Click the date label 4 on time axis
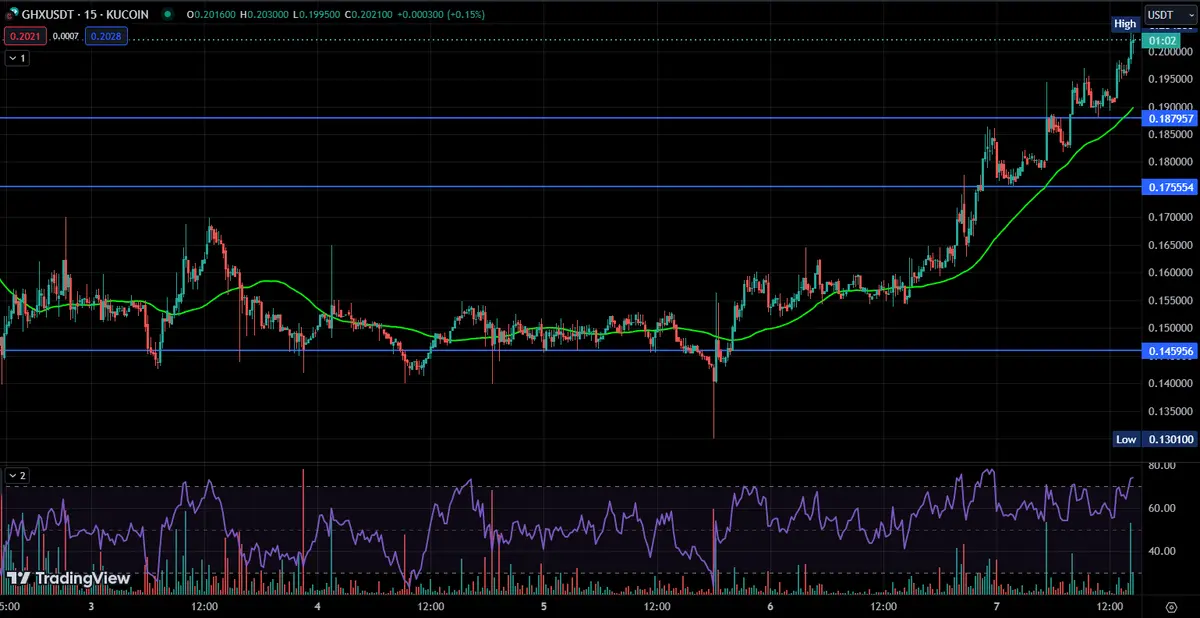1200x618 pixels. [317, 606]
